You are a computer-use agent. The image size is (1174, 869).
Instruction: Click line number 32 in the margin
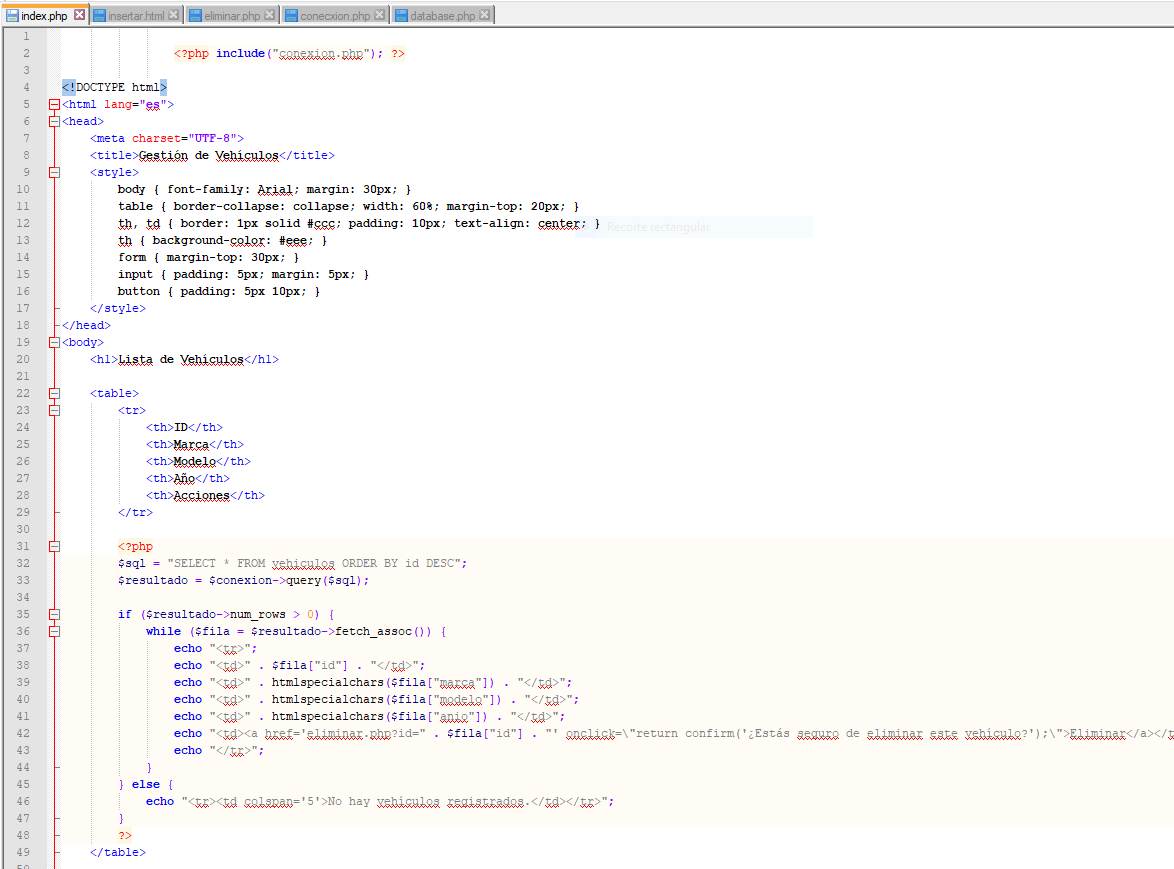(24, 564)
